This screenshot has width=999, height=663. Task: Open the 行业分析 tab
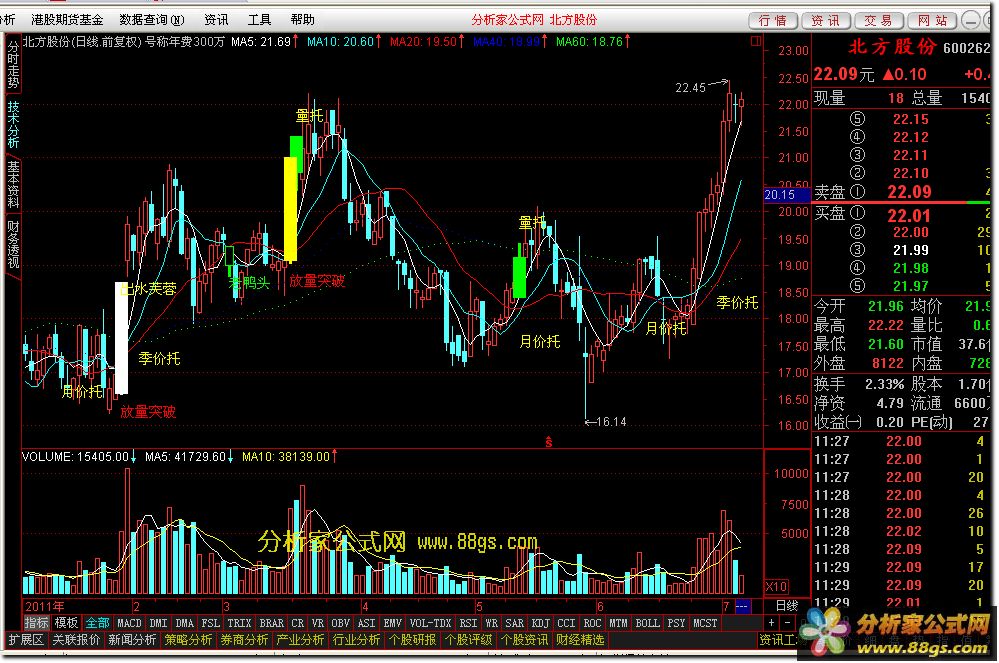point(357,639)
